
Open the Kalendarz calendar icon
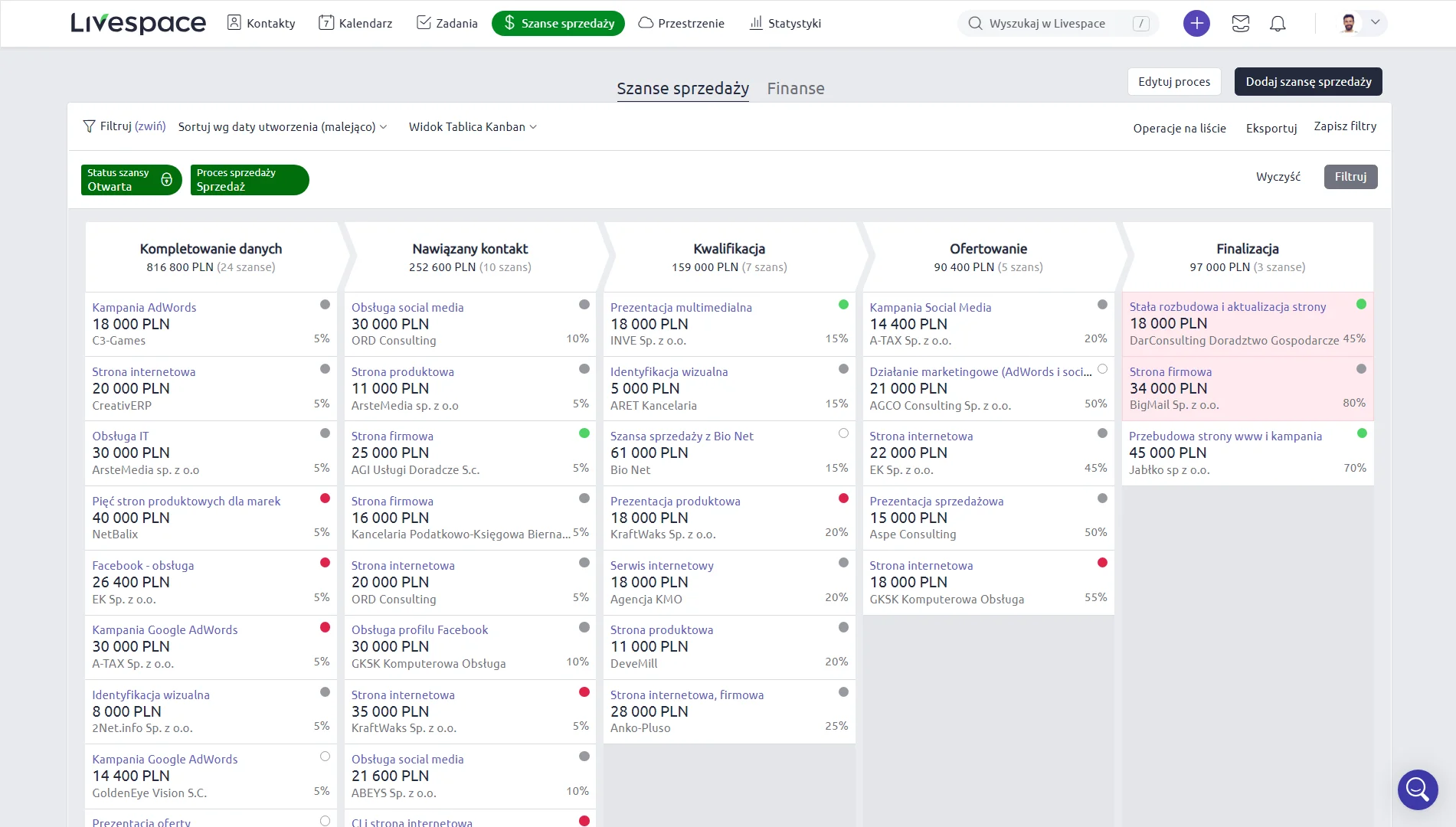pos(326,23)
